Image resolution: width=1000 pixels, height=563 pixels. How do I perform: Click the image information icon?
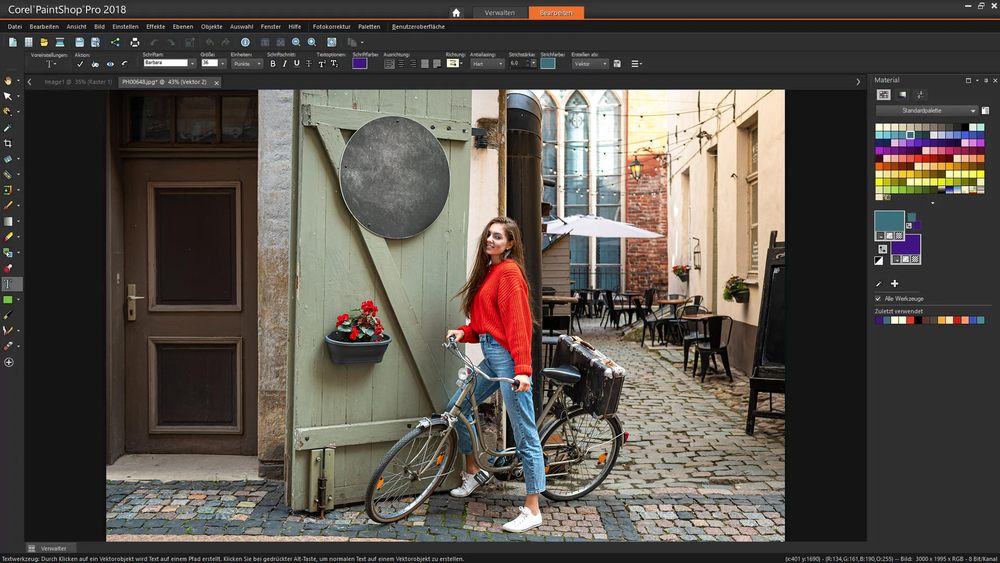pos(245,42)
